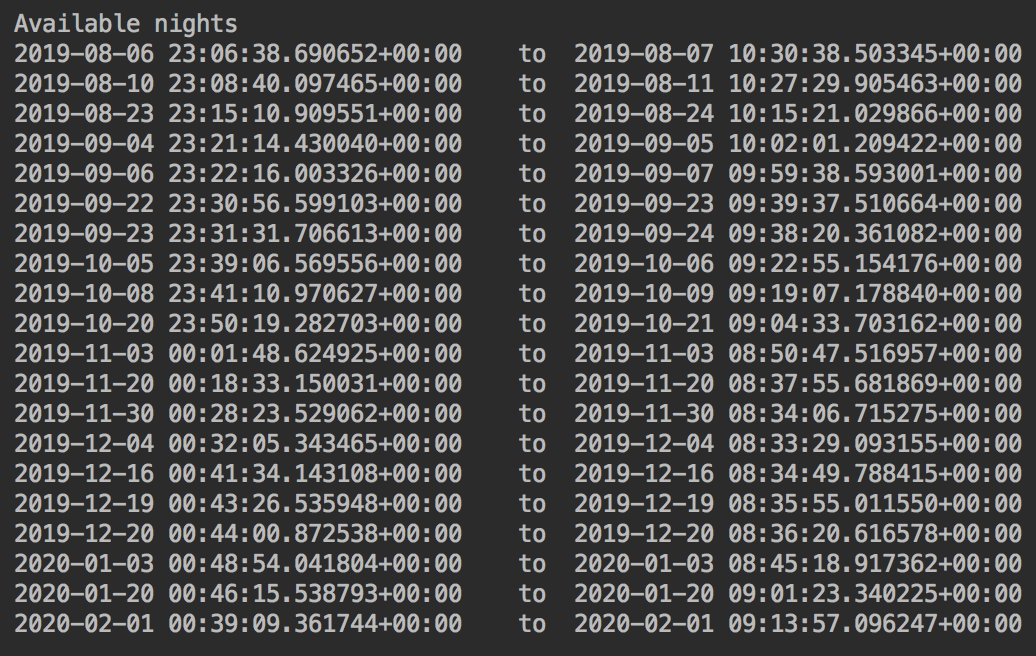This screenshot has width=1036, height=656.
Task: Click end time 2019-11-20 08:37:55
Action: click(x=797, y=384)
